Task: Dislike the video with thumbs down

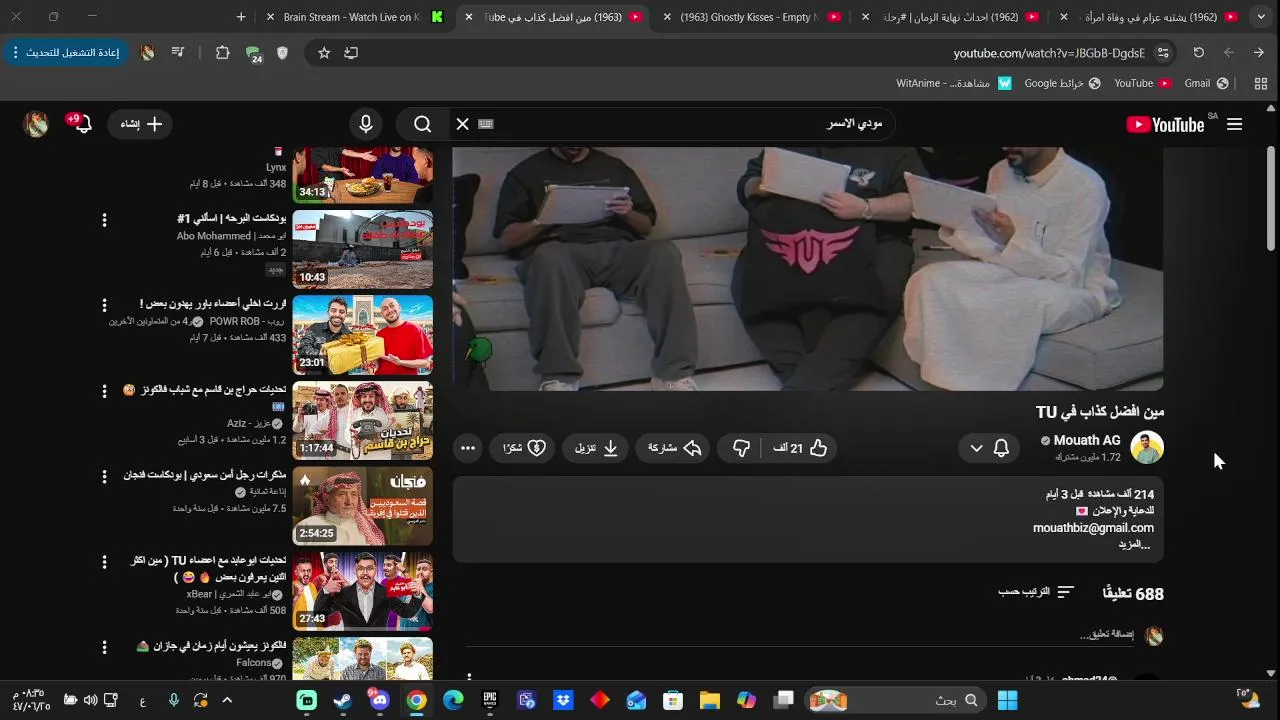Action: tap(741, 448)
